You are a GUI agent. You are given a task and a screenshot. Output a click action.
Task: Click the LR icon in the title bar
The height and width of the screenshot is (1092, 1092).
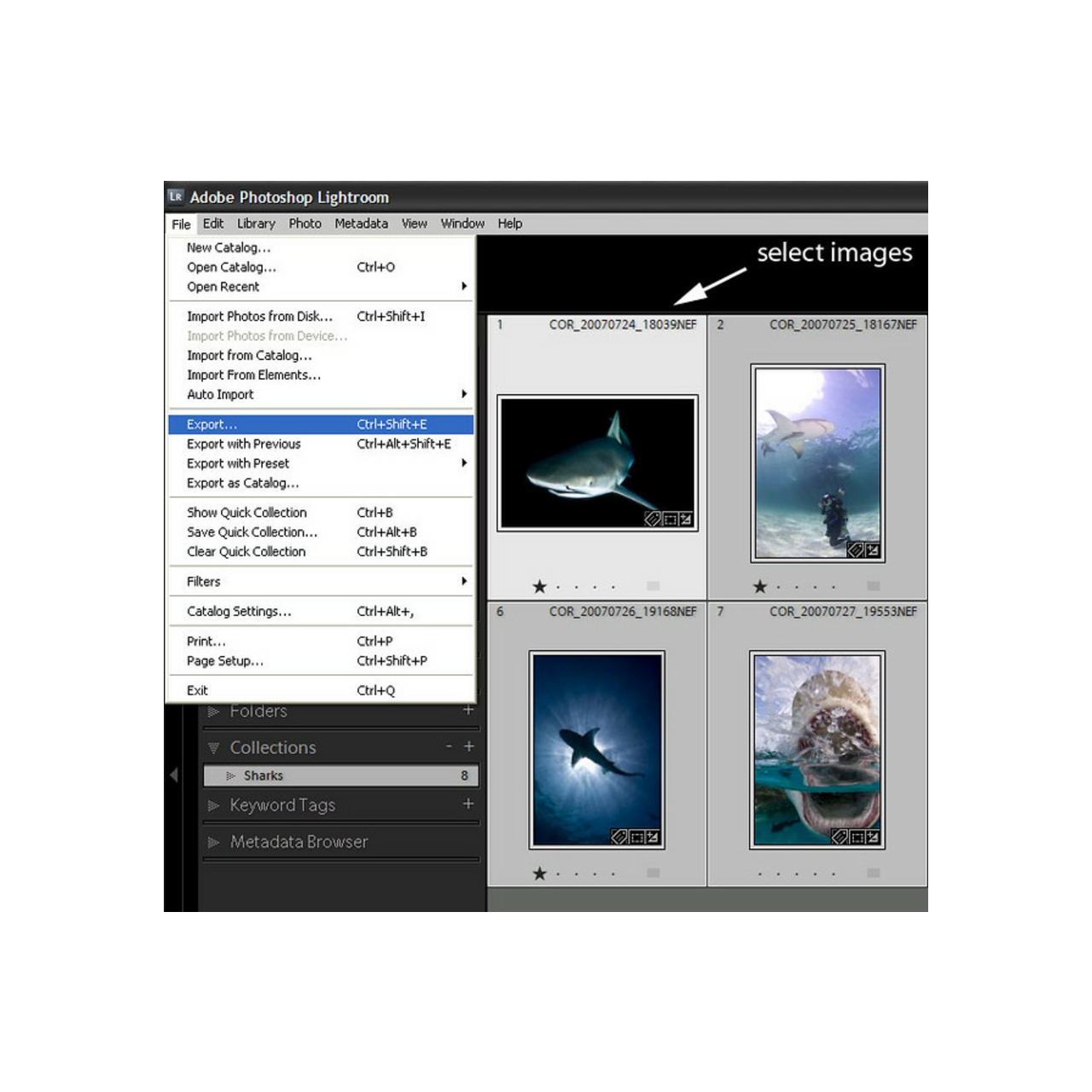(x=176, y=196)
